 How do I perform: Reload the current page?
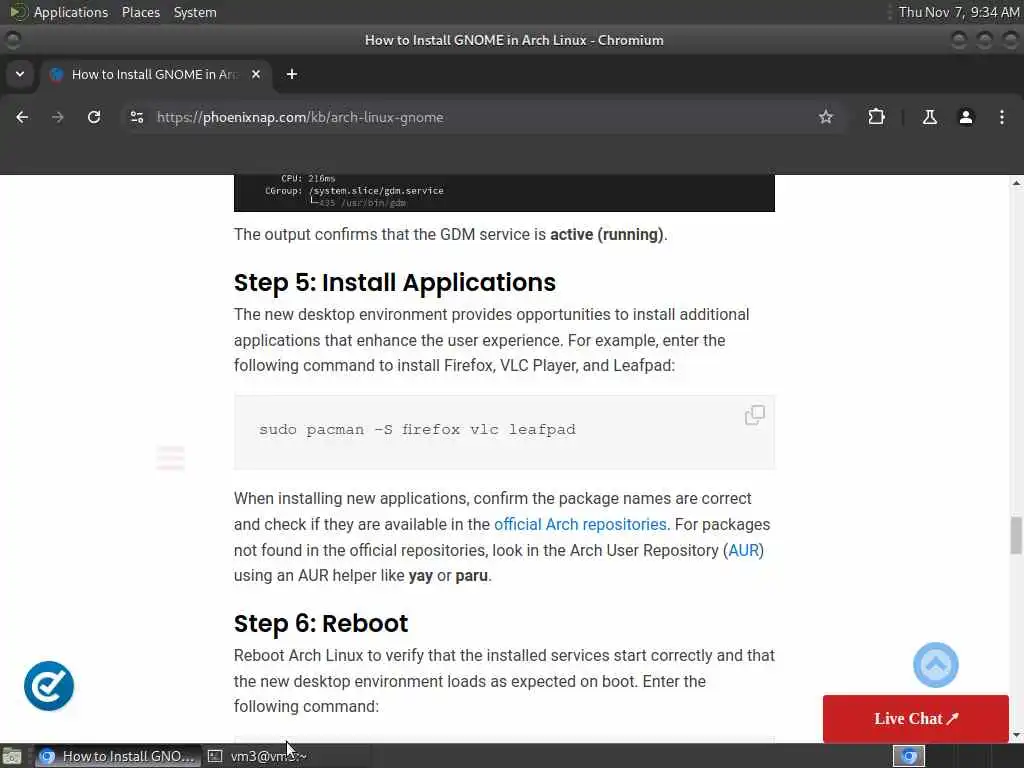pyautogui.click(x=94, y=117)
